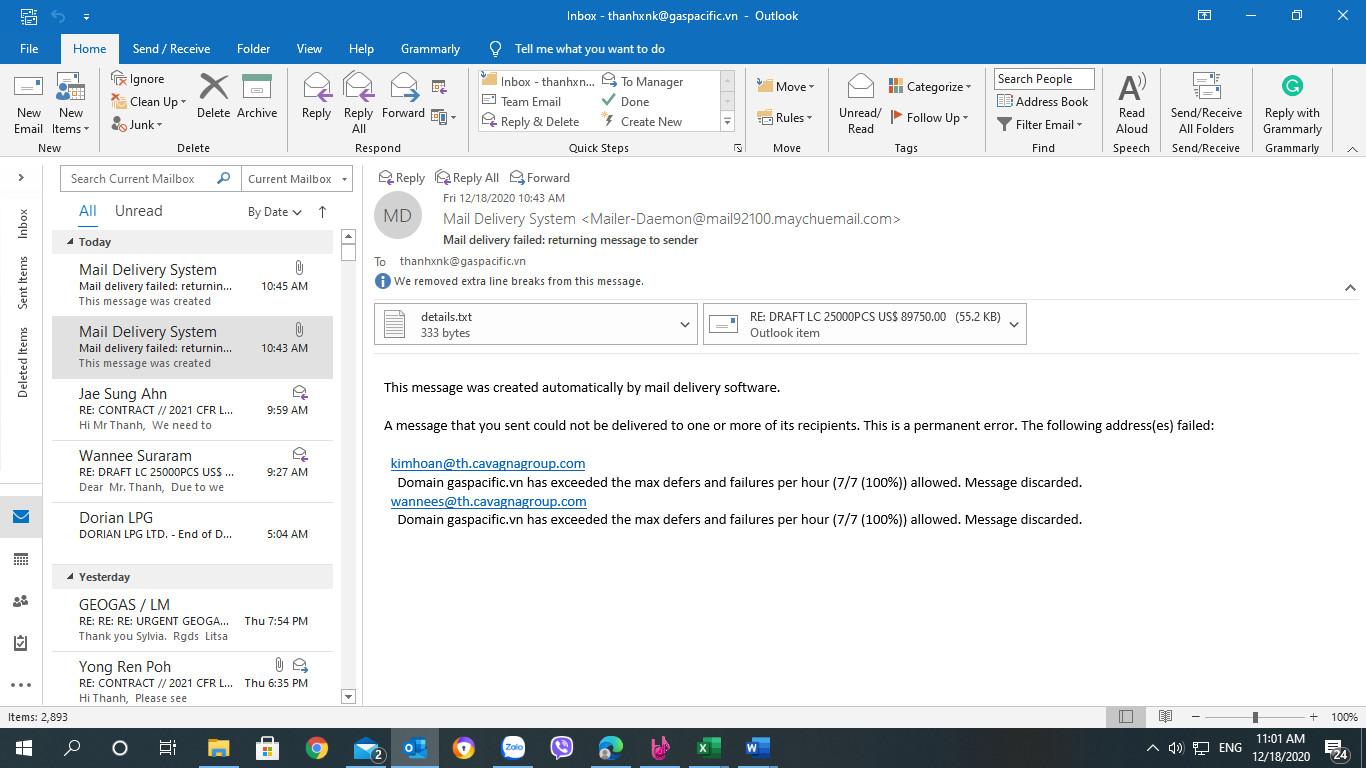Screen dimensions: 1366x768
Task: Open Google Chrome from the taskbar
Action: 316,748
